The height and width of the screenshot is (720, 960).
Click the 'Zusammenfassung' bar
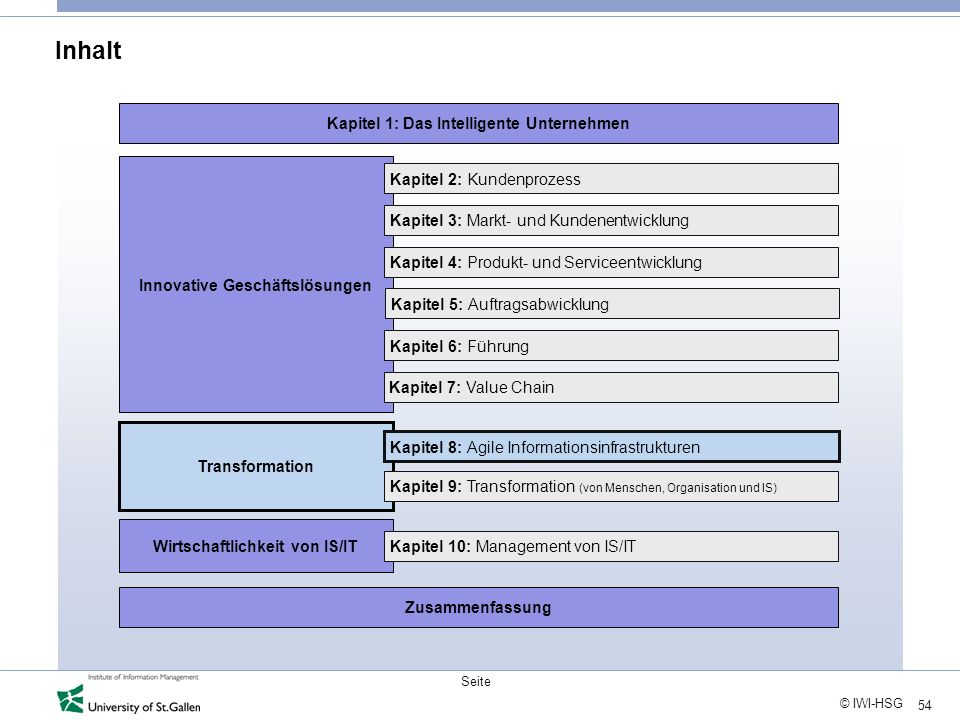[x=479, y=607]
